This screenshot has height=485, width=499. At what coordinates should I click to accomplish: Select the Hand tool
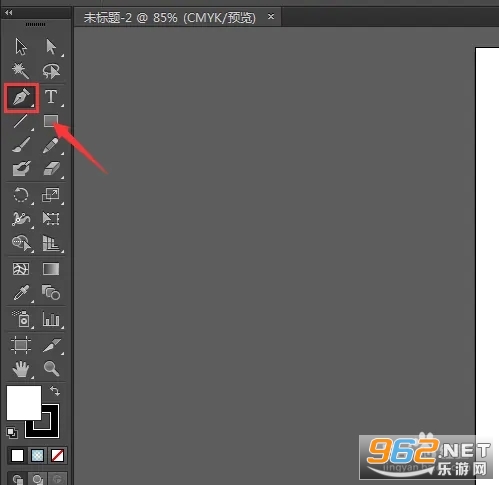point(21,369)
